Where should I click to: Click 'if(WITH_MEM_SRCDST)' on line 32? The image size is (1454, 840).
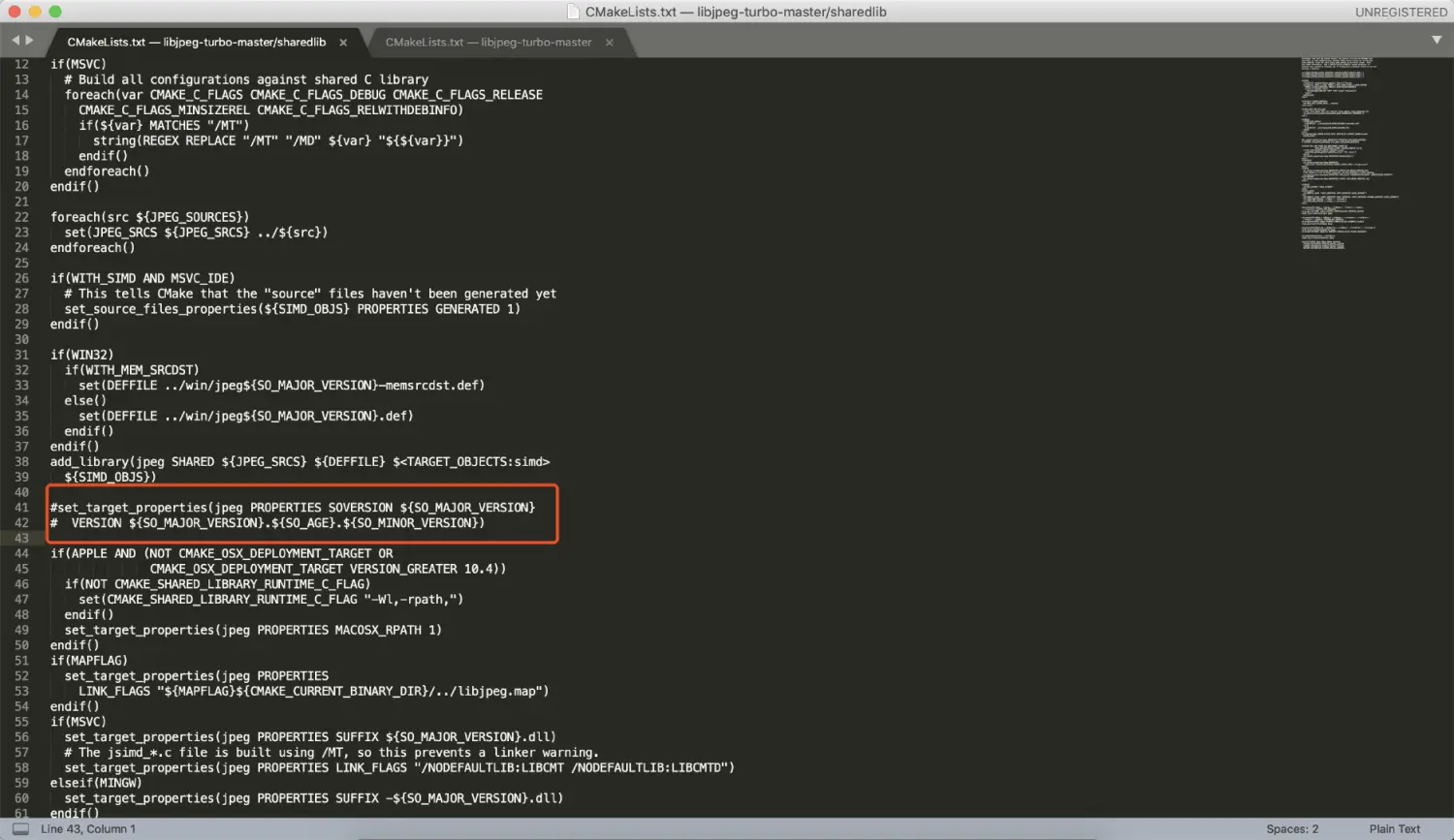pyautogui.click(x=132, y=370)
